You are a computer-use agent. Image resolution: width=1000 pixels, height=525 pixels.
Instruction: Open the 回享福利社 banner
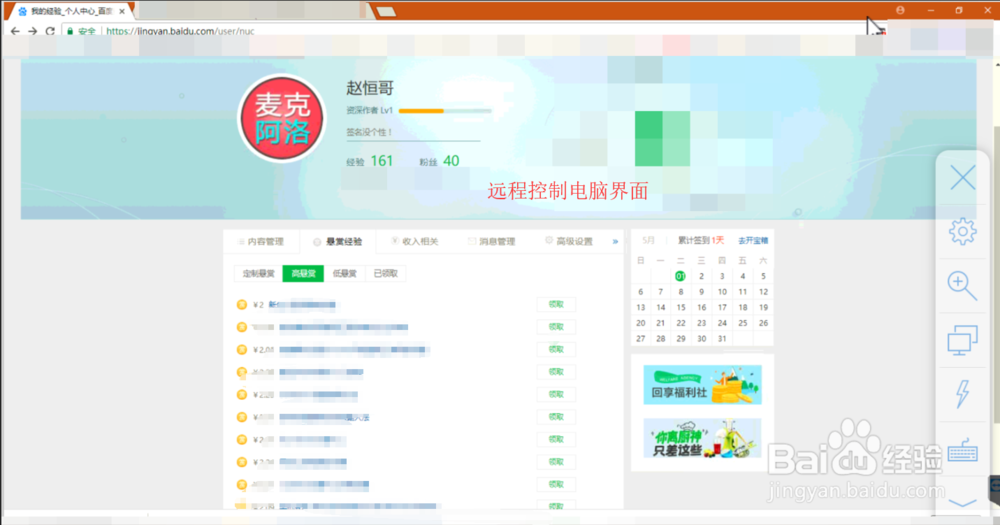(702, 385)
